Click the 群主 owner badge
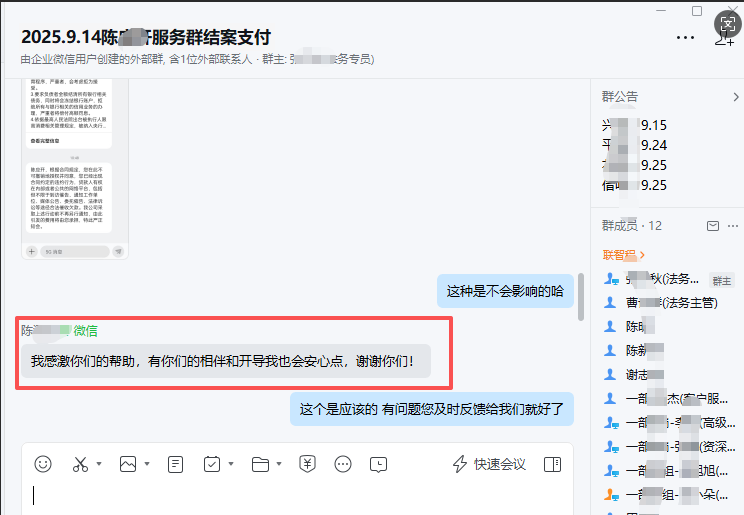Image resolution: width=744 pixels, height=515 pixels. tap(721, 281)
